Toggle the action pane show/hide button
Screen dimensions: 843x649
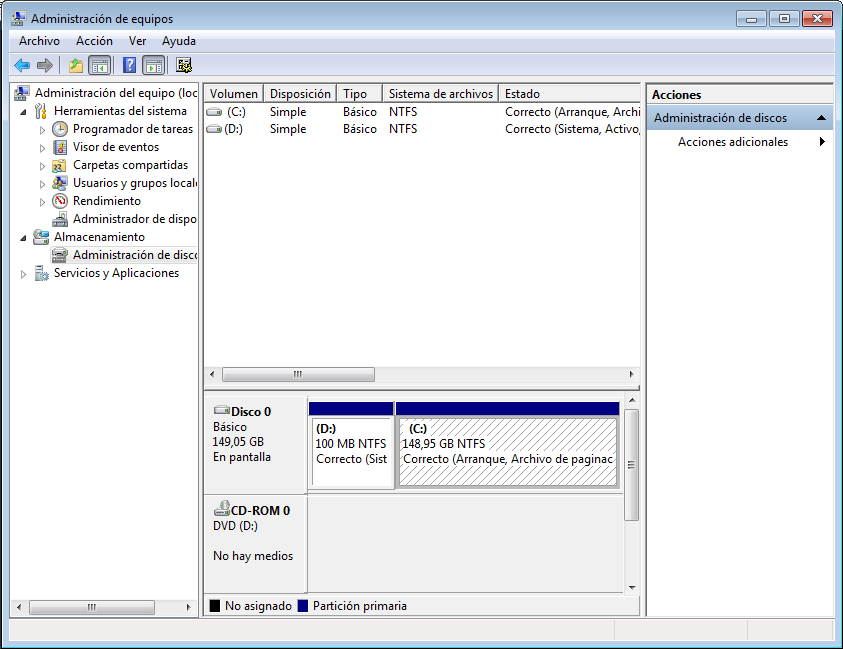153,65
